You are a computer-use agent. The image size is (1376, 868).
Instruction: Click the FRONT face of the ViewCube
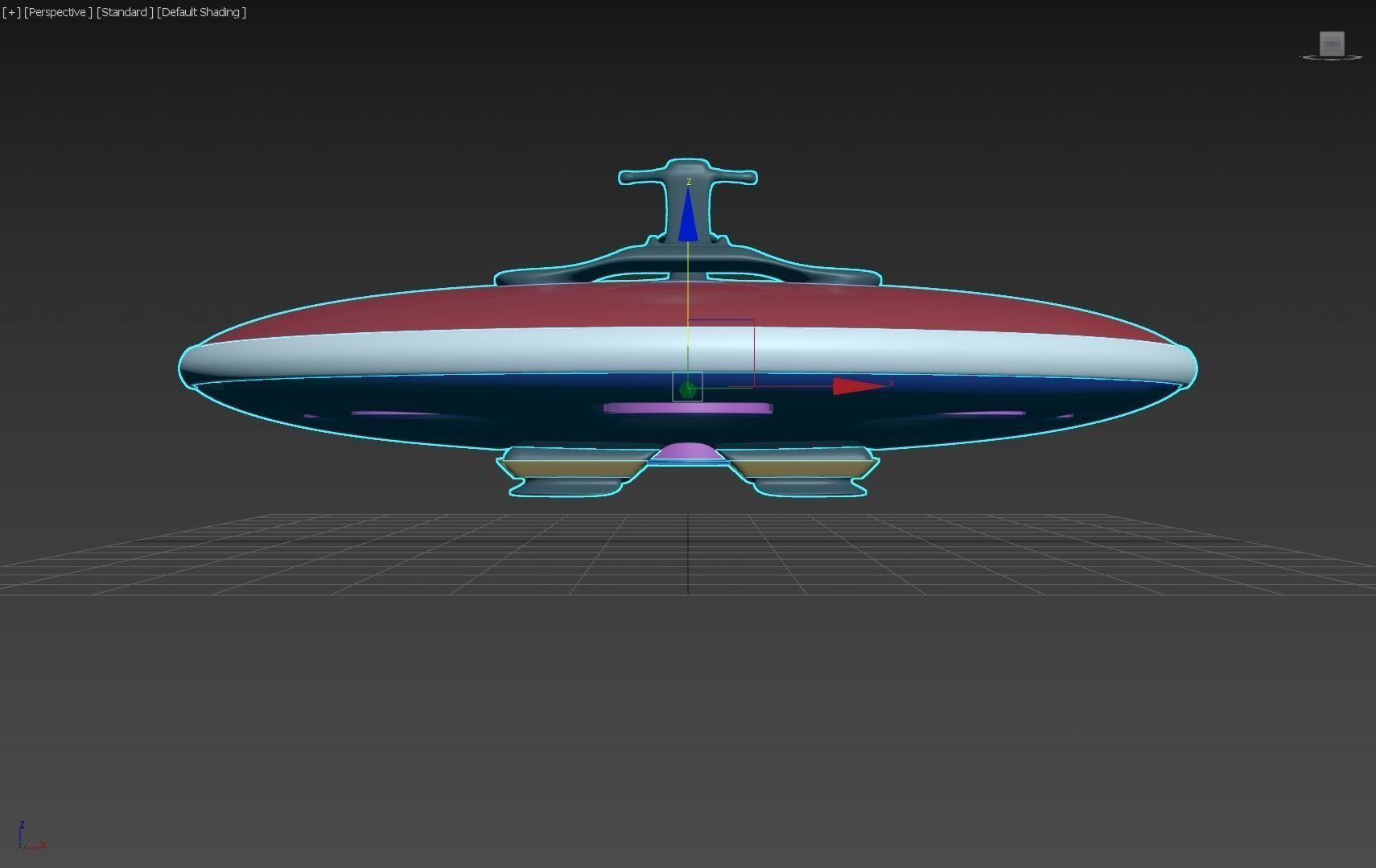click(1332, 43)
